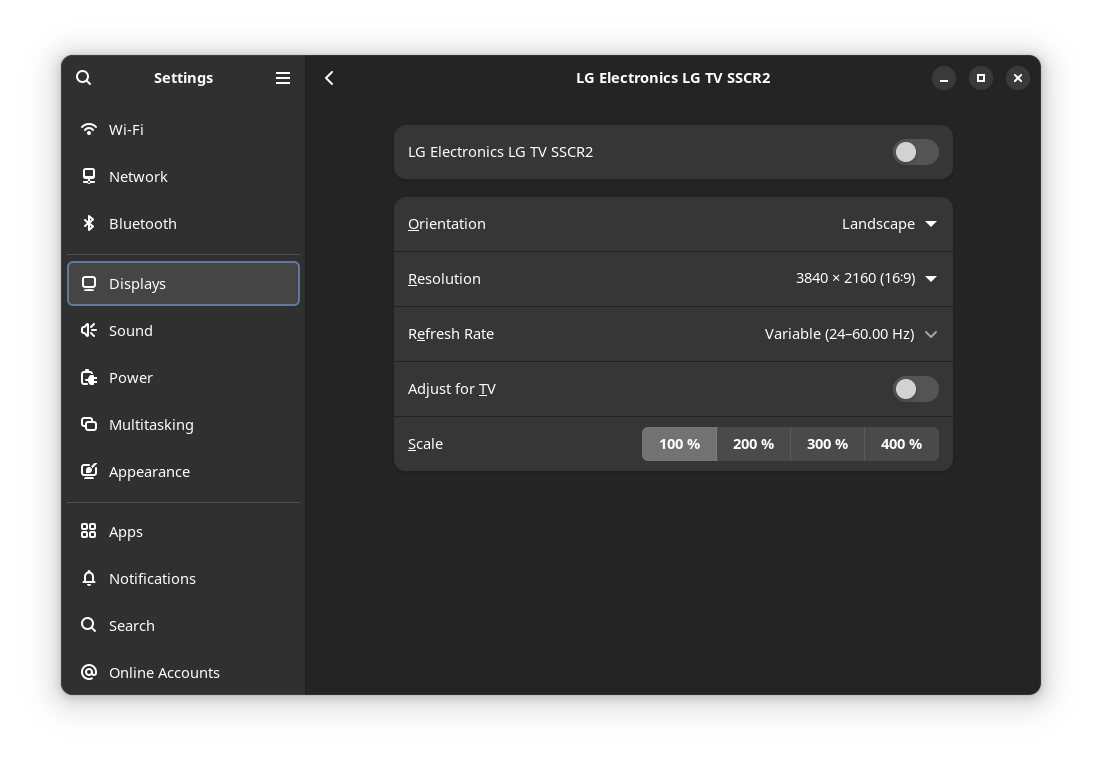Viewport: 1102px width, 762px height.
Task: Set scale to 400 %
Action: tap(902, 444)
